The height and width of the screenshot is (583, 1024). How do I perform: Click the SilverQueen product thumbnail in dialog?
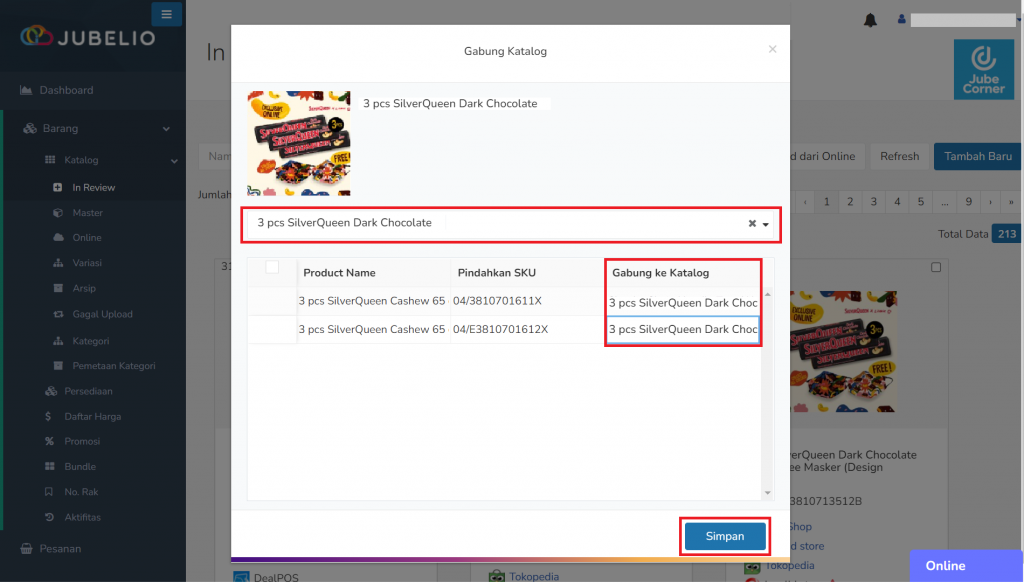[x=299, y=143]
